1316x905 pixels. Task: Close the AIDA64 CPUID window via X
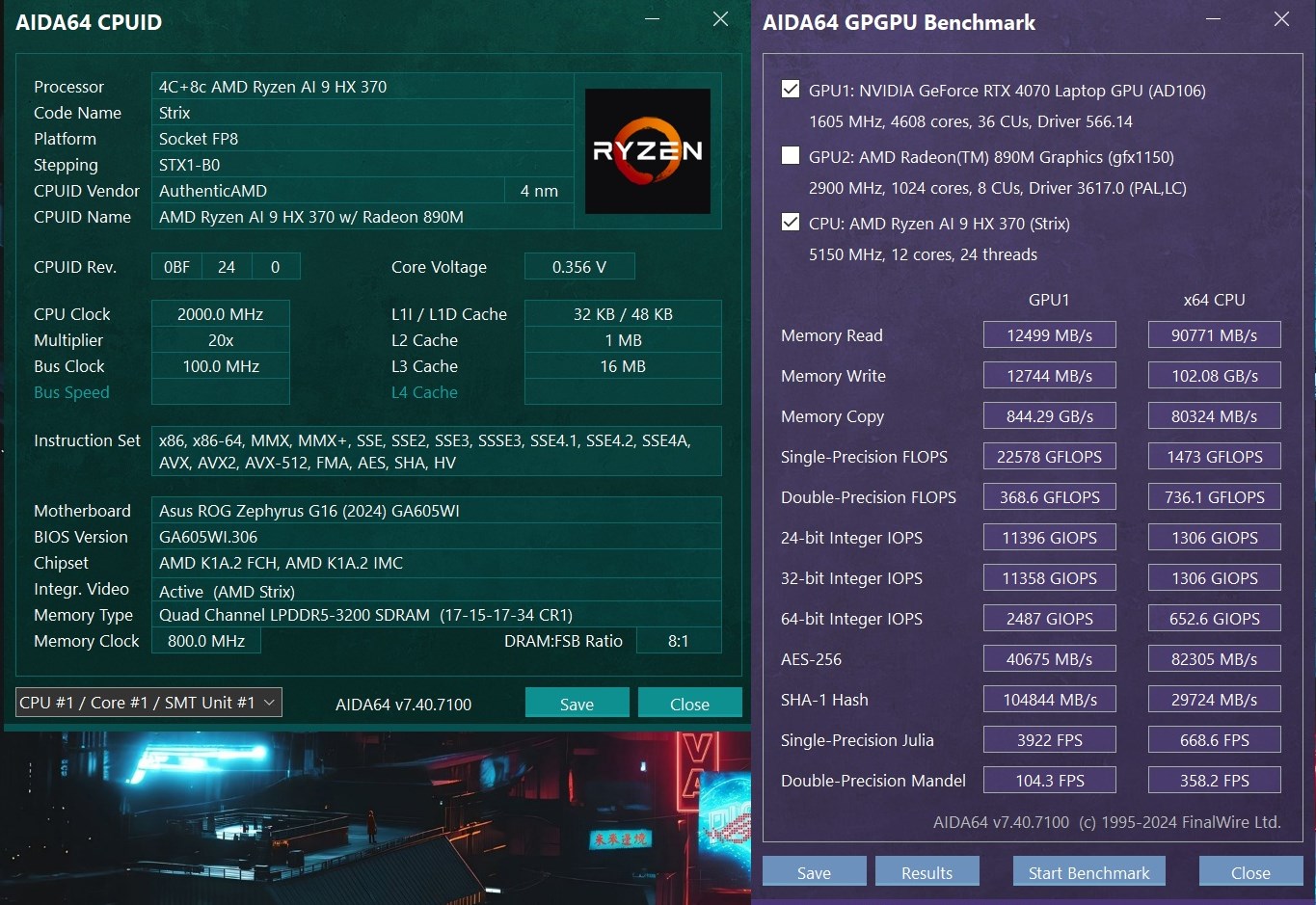(720, 19)
